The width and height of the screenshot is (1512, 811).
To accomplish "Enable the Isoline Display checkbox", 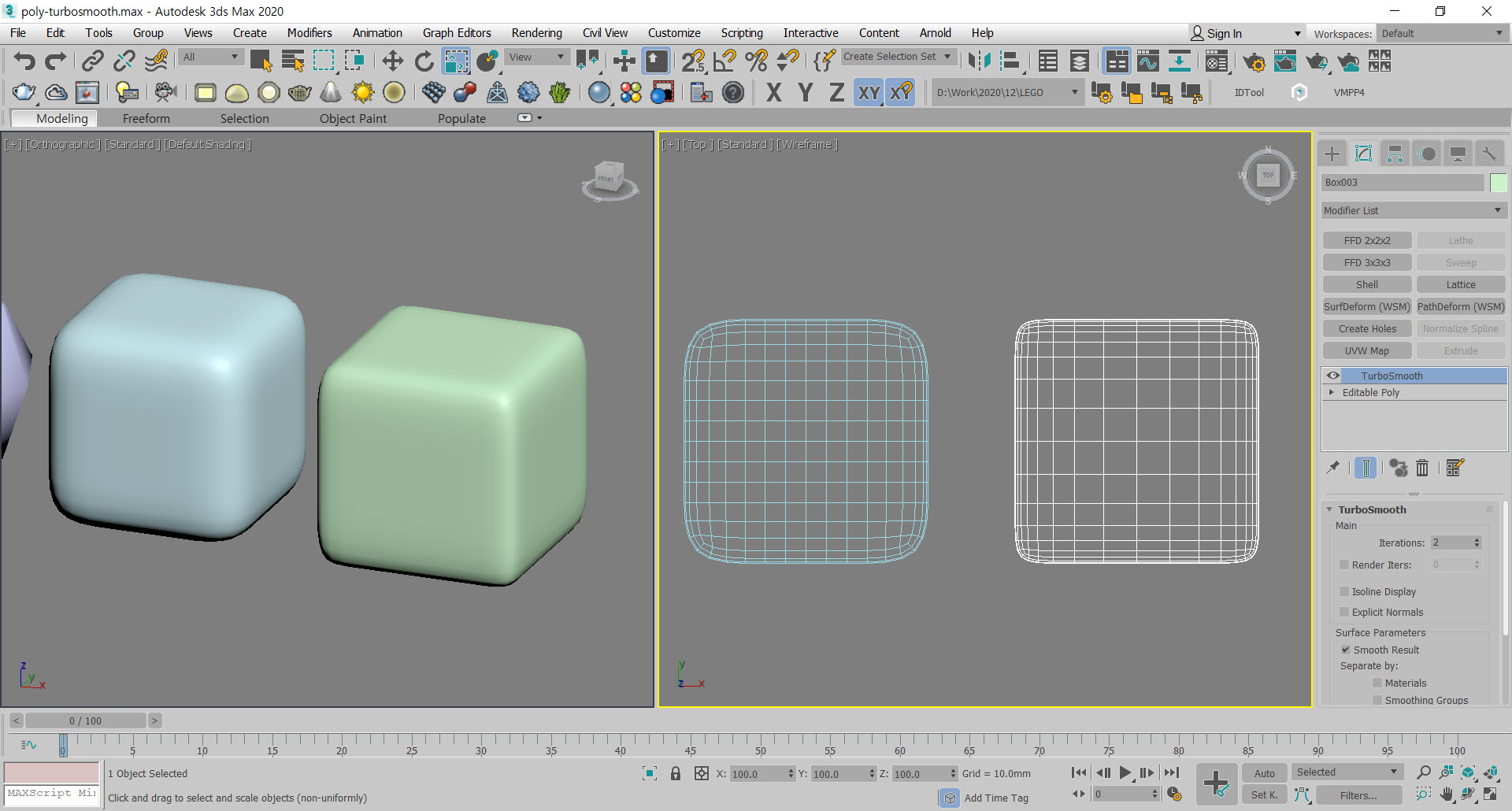I will tap(1344, 591).
